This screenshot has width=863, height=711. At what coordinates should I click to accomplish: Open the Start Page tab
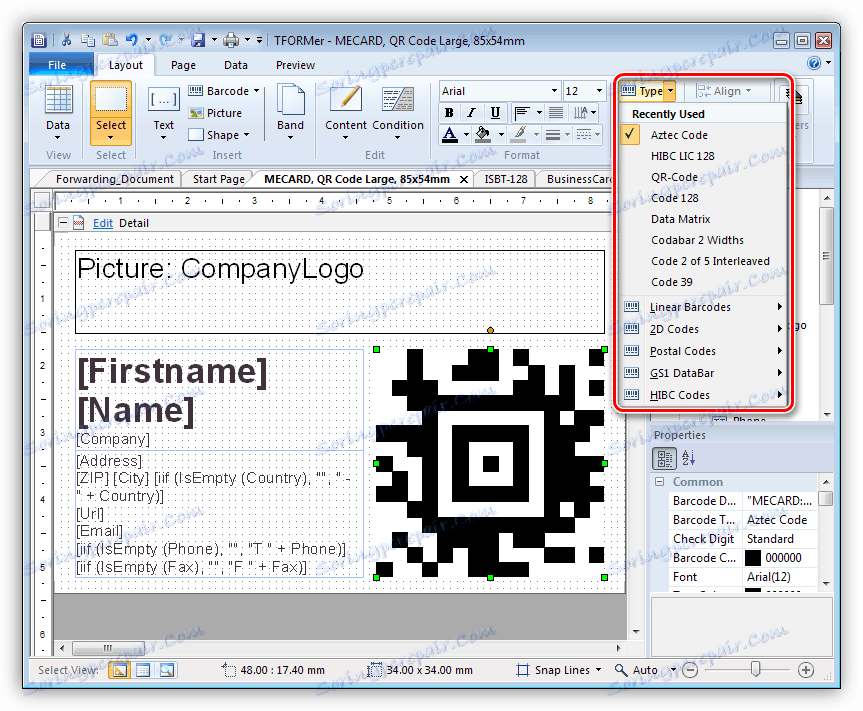click(x=219, y=179)
